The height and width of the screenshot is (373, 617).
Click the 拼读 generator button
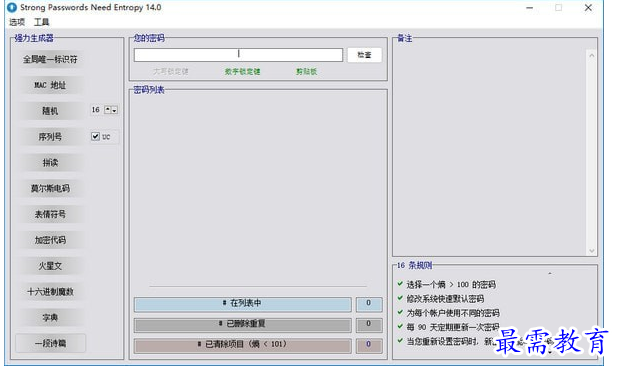pos(50,162)
